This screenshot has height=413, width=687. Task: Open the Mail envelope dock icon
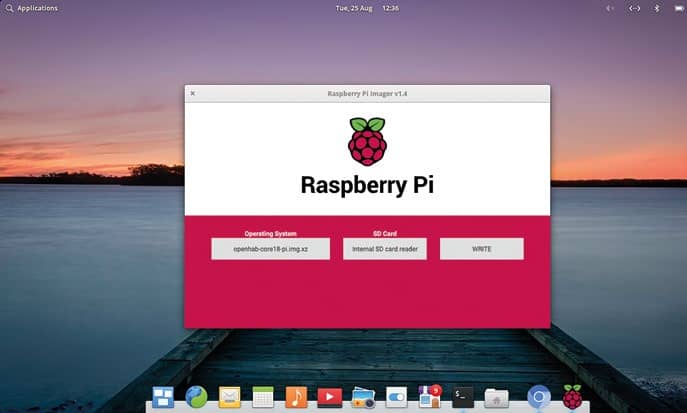[230, 397]
